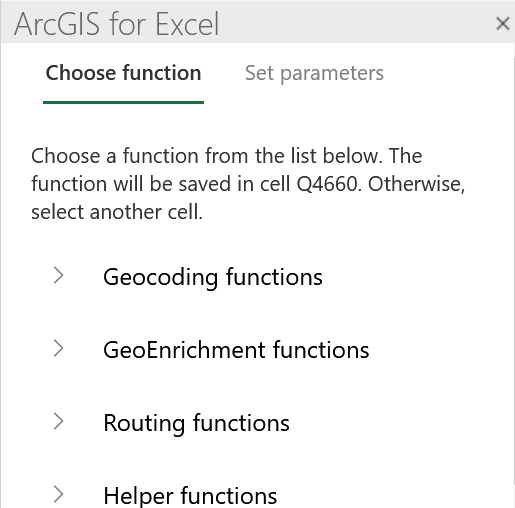Viewport: 515px width, 508px height.
Task: Click the green underline beneath Choose function
Action: 123,102
